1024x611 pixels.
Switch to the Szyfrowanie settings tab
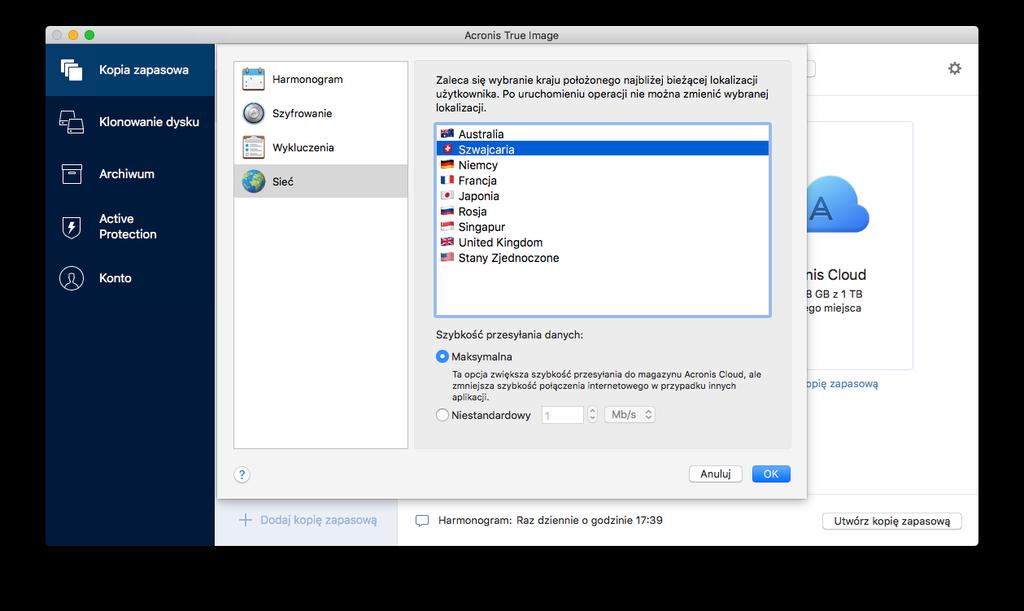321,114
